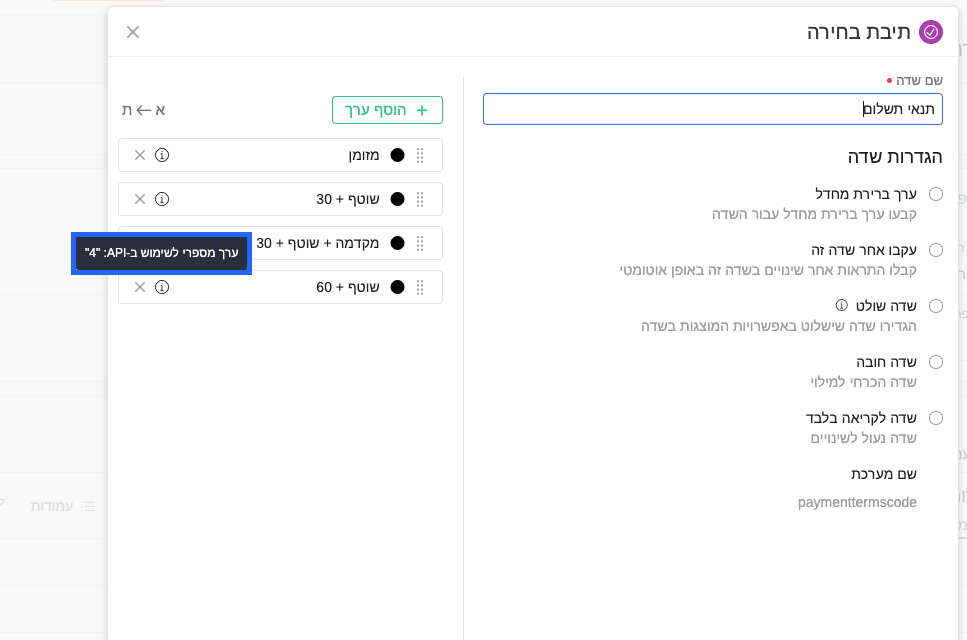Grab drag handle of מקדמה + שוטף + 30
This screenshot has height=640, width=967.
pos(420,244)
